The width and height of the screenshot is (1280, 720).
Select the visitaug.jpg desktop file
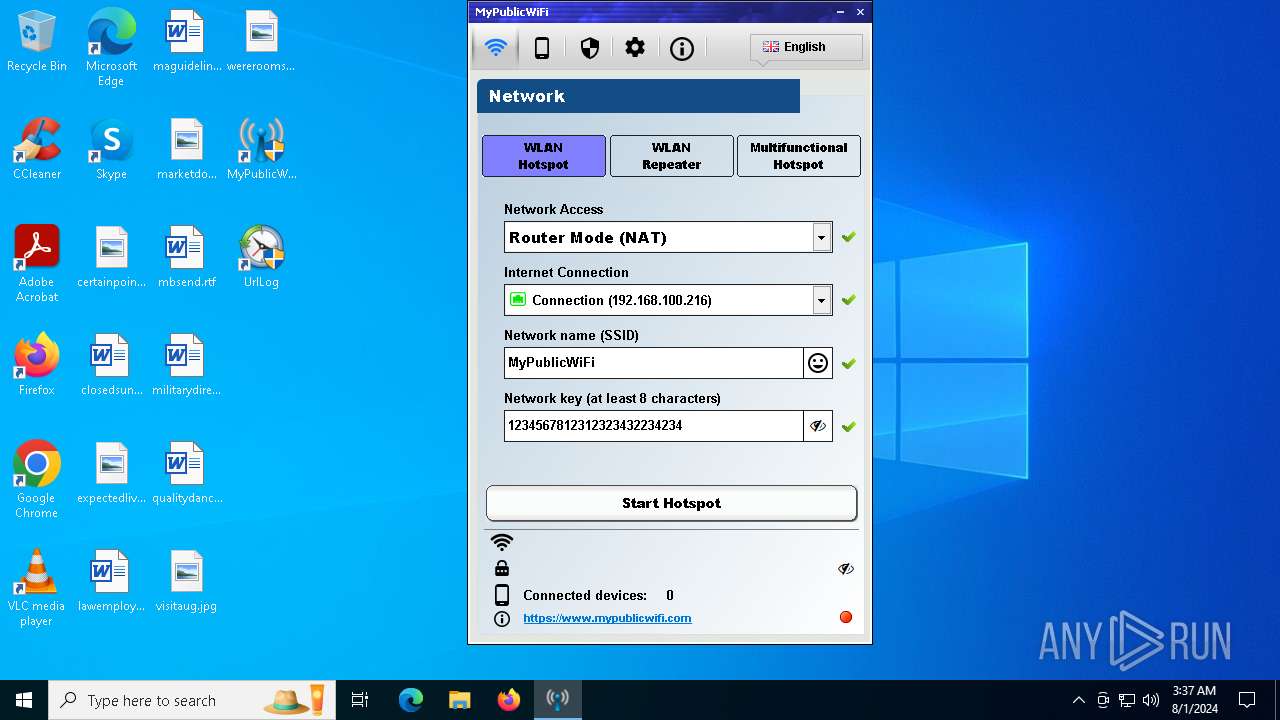coord(186,582)
